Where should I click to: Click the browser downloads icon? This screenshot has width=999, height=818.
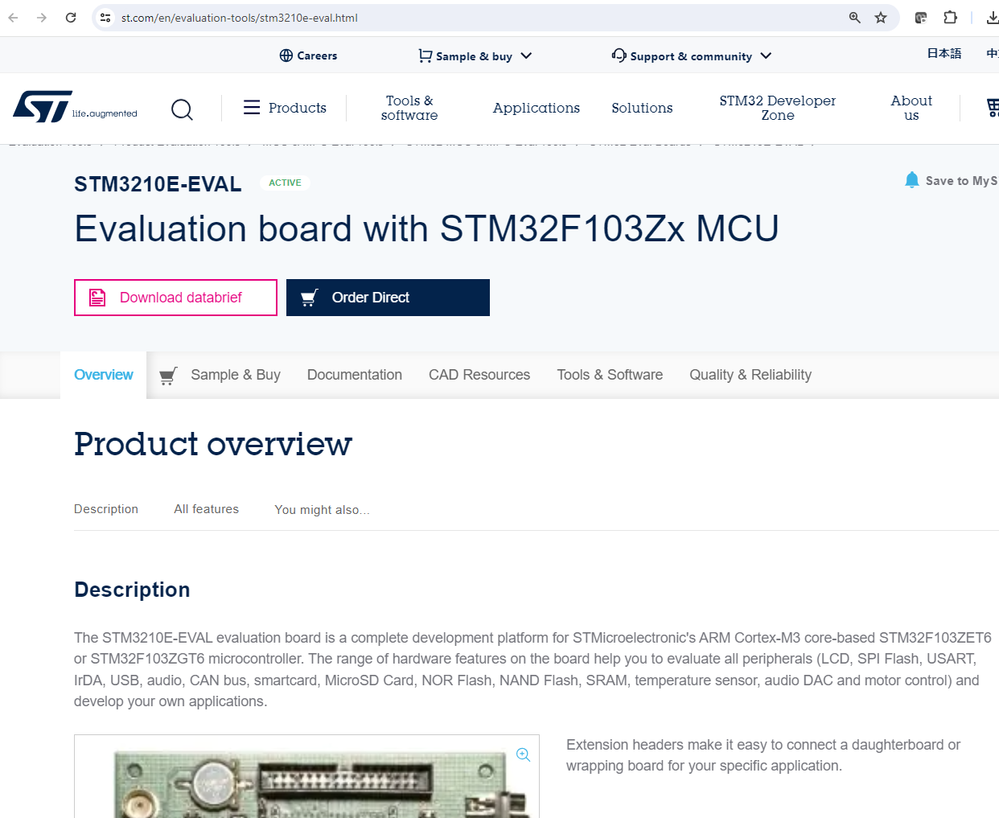click(x=992, y=18)
